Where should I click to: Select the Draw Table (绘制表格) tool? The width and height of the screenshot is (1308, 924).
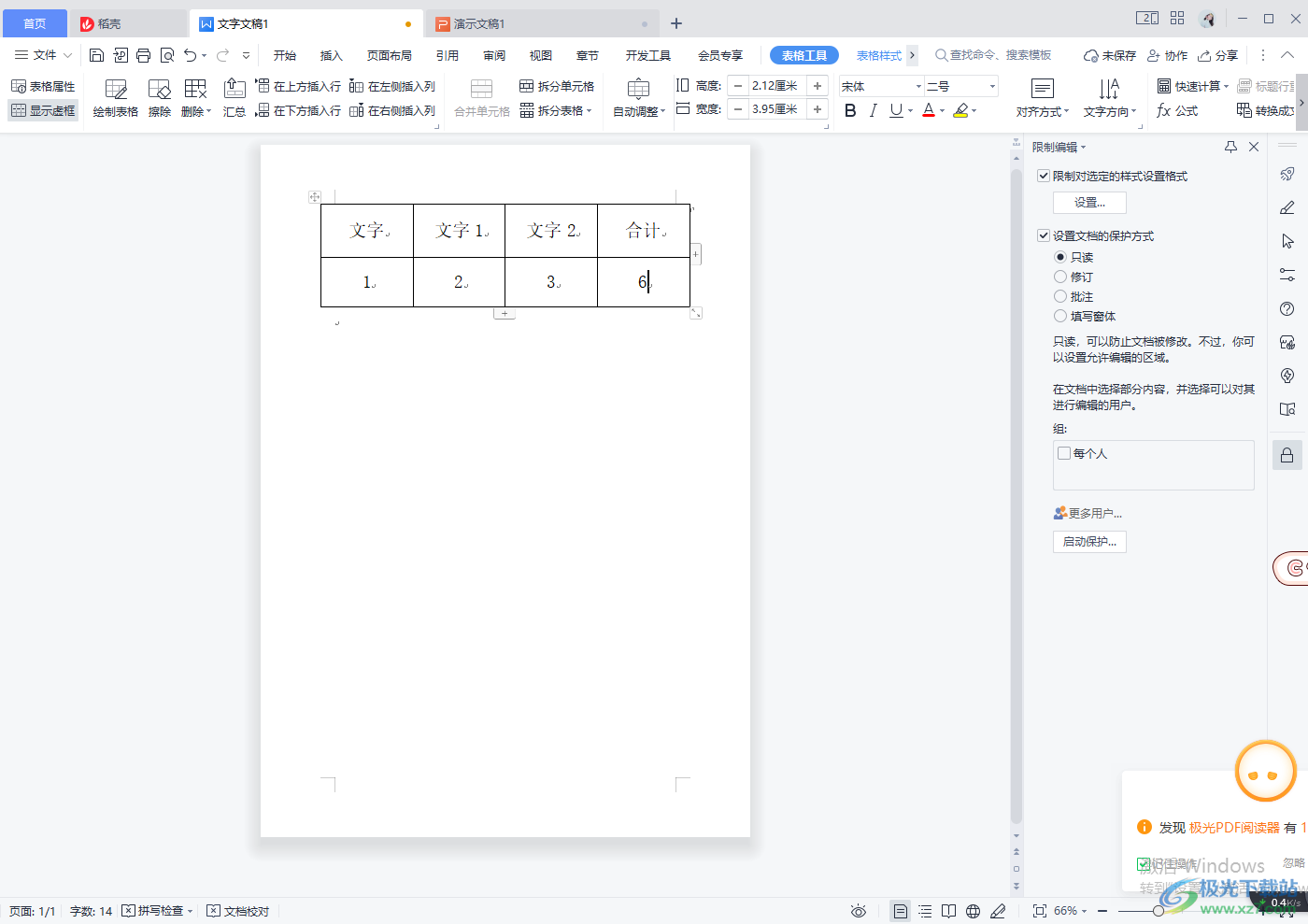[116, 98]
